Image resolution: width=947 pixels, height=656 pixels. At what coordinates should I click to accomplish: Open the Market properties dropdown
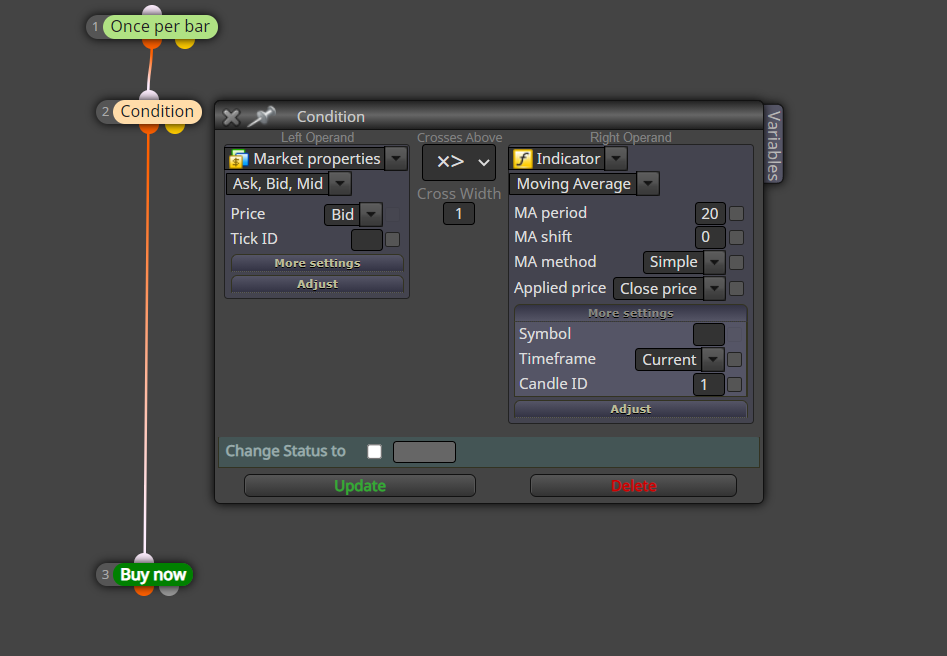396,159
